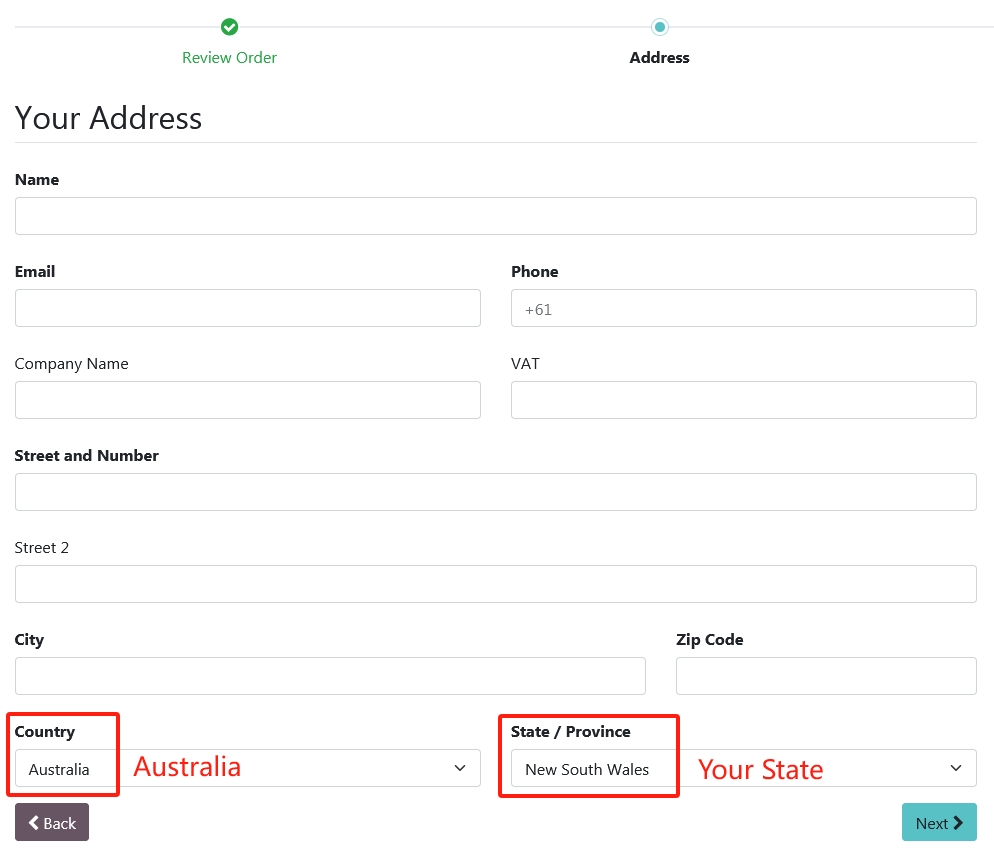Screen dimensions: 994x859
Task: Open the Country dropdown chevron
Action: point(461,768)
